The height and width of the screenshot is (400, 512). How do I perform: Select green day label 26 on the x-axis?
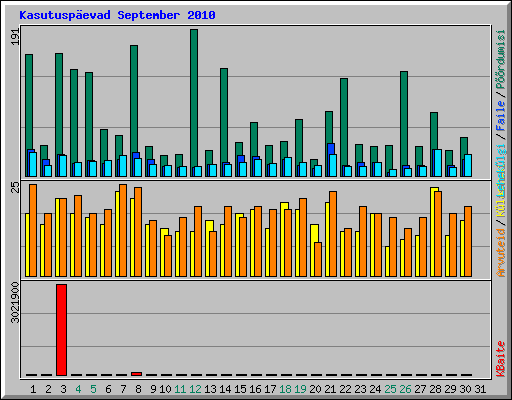tap(405, 389)
